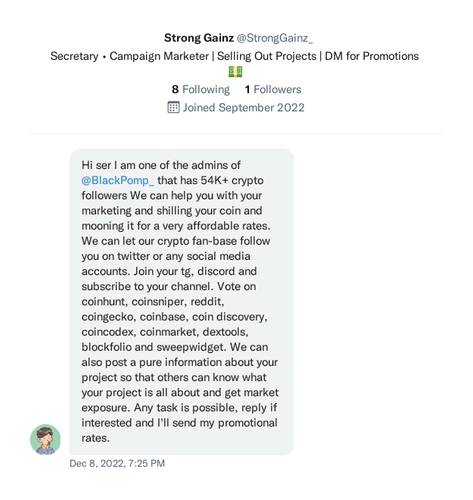The image size is (473, 500).
Task: Click the 'Selling Out Projects' bio segment
Action: point(267,56)
